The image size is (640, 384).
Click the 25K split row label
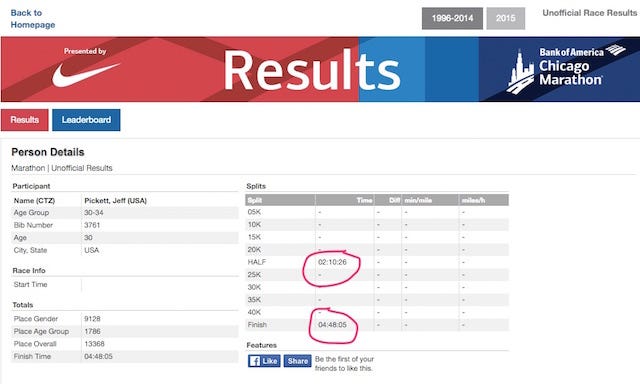tap(254, 275)
